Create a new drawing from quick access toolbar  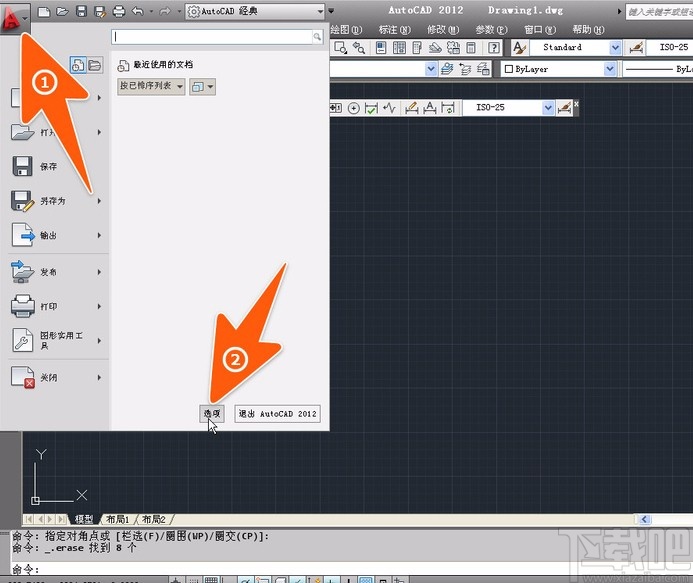[44, 11]
